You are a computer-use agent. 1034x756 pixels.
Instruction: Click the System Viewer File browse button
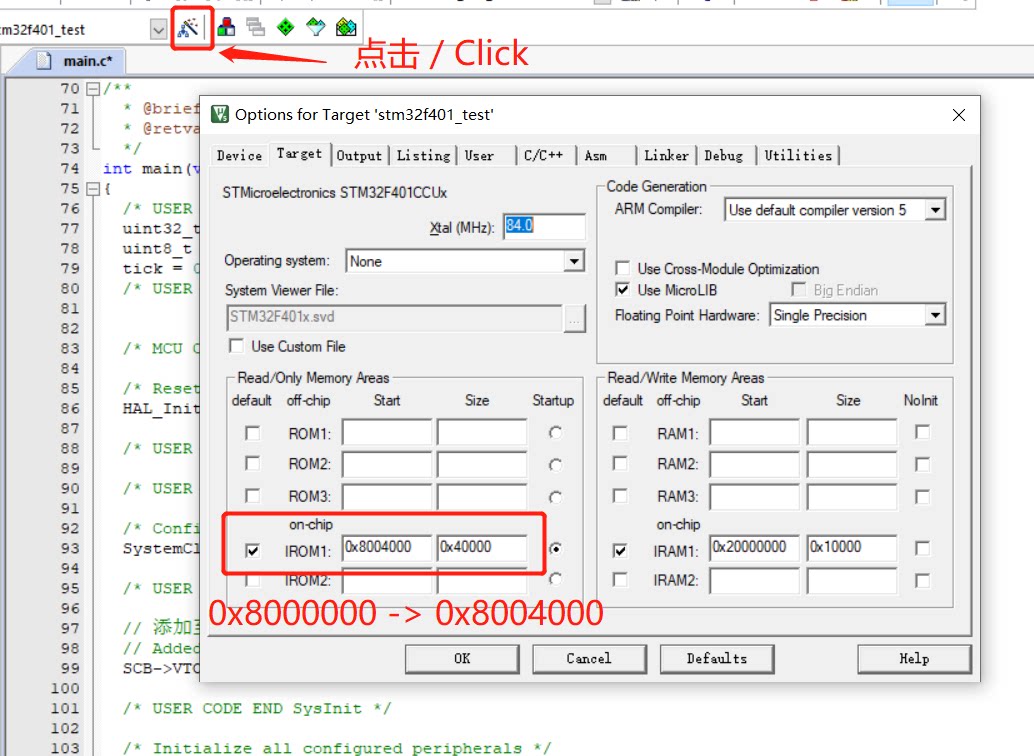pos(574,319)
